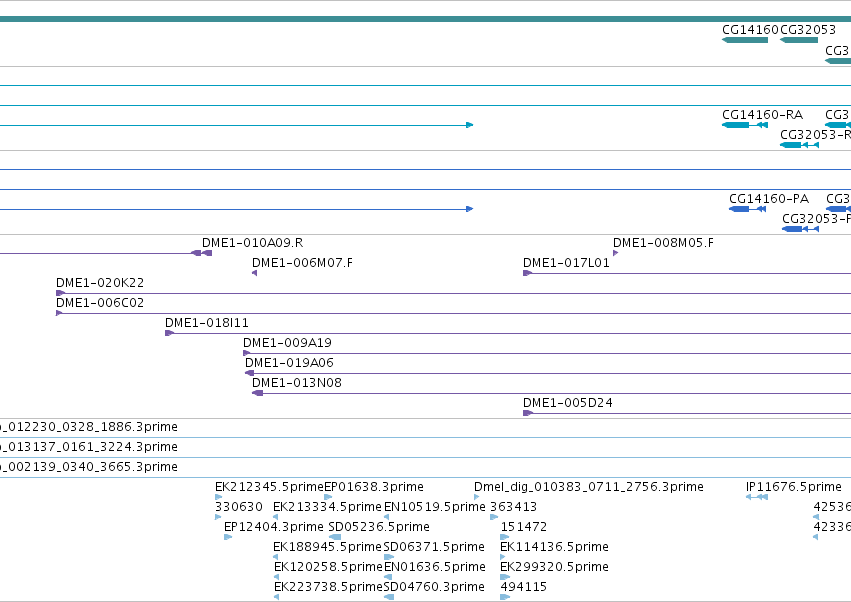851x602 pixels.
Task: Select DME1-019A06 clone label
Action: pyautogui.click(x=289, y=363)
